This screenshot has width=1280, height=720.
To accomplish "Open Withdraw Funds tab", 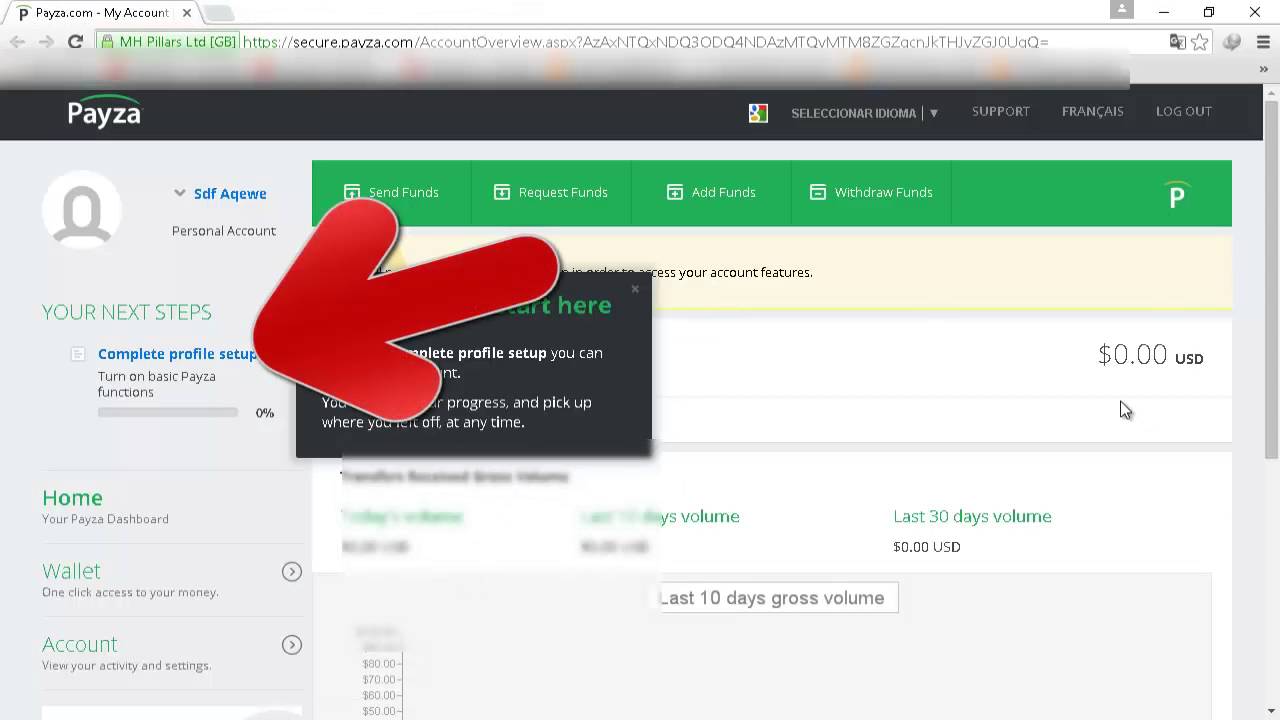I will click(x=871, y=192).
